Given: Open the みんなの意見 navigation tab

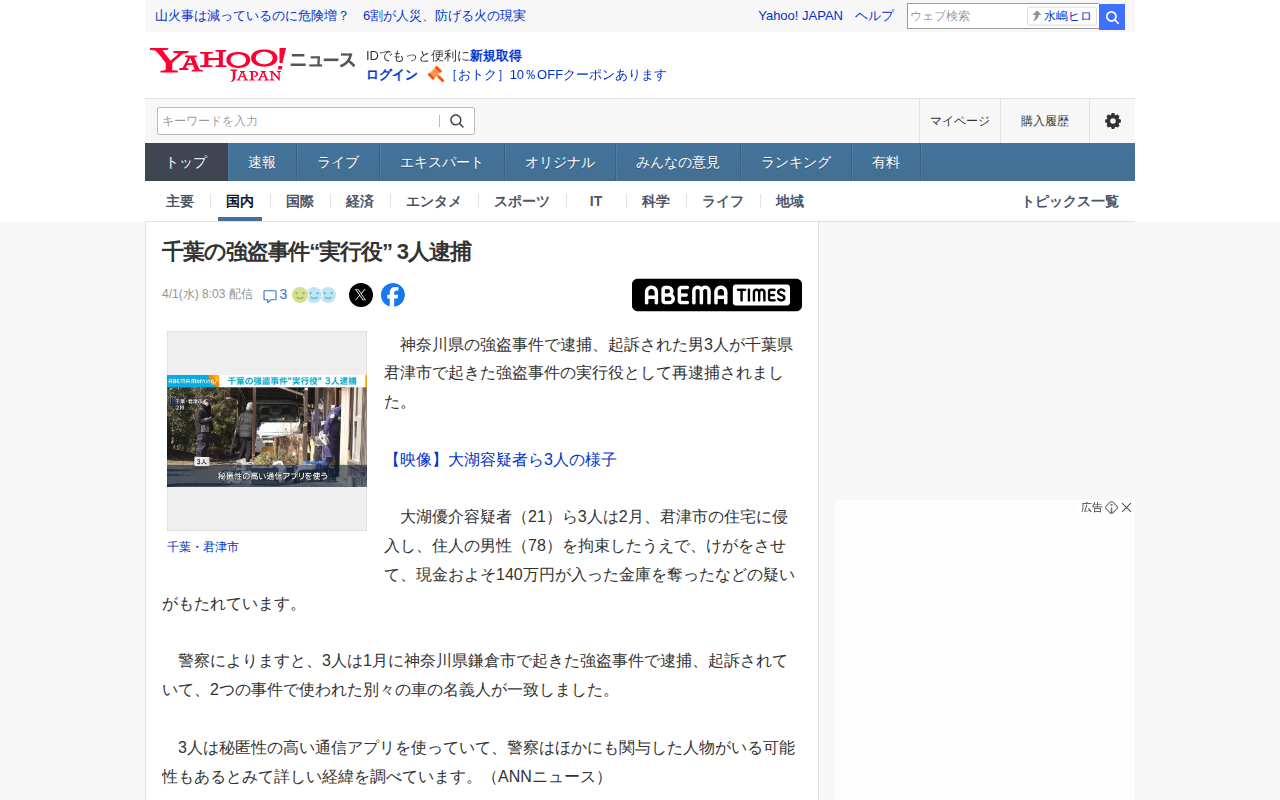Looking at the screenshot, I should pyautogui.click(x=678, y=162).
